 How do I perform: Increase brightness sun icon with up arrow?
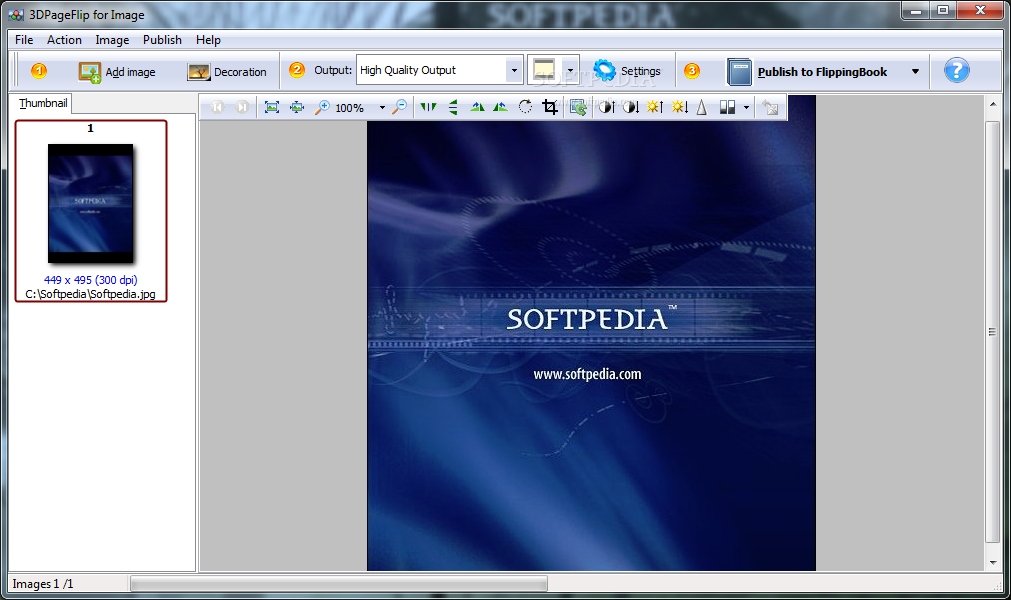655,107
